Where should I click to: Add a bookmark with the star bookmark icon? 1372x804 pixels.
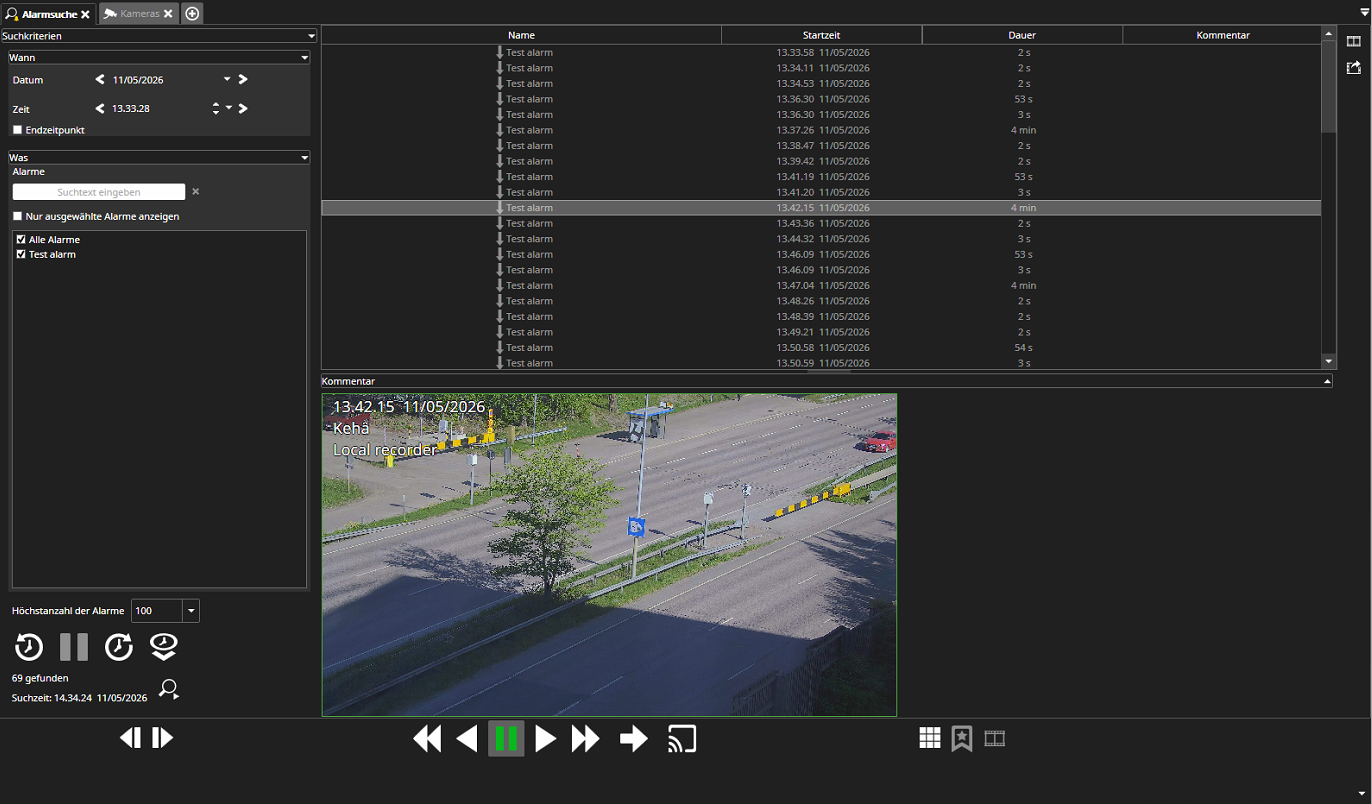pos(962,738)
